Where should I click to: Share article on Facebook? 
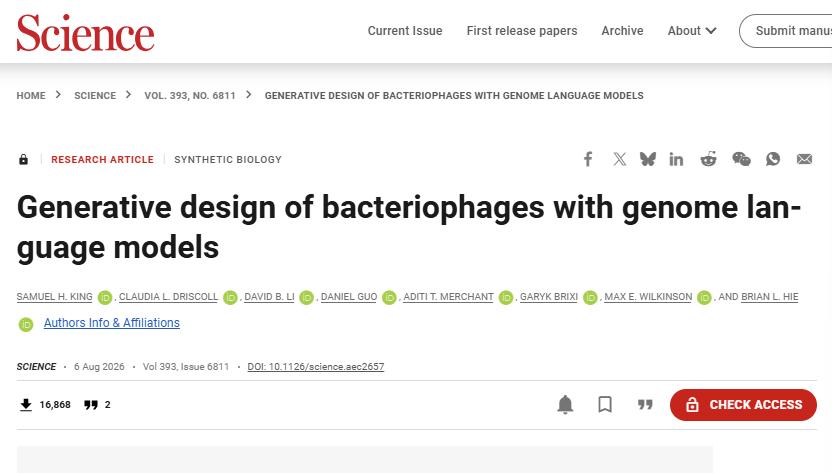coord(588,159)
